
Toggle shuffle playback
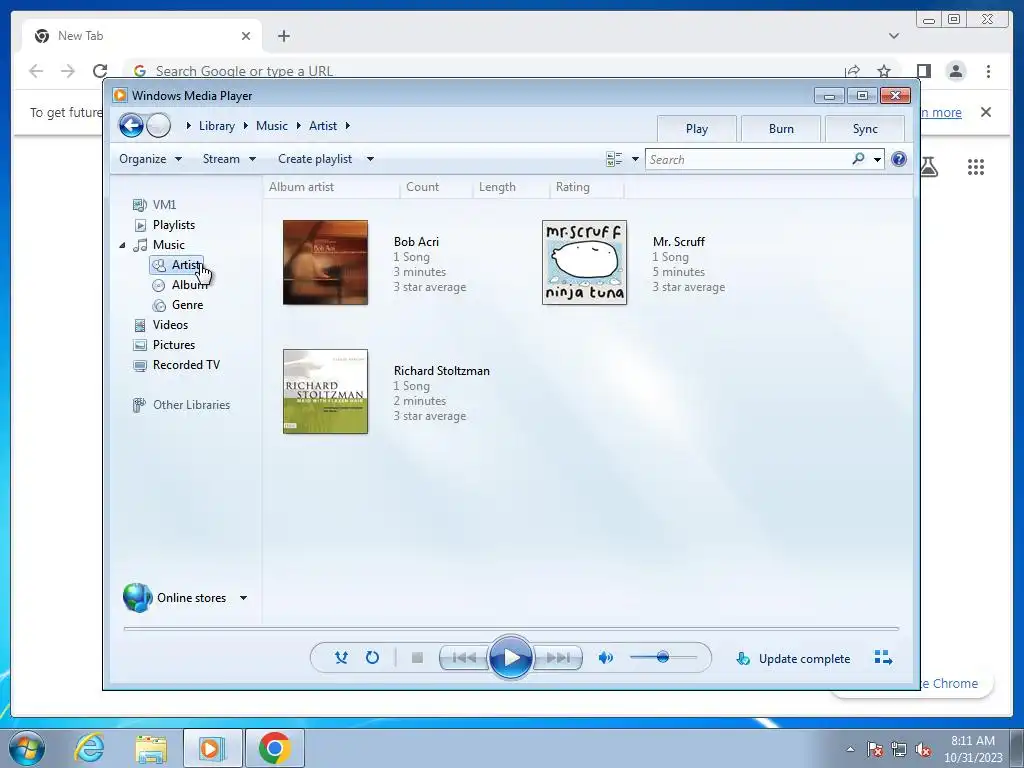[x=341, y=658]
